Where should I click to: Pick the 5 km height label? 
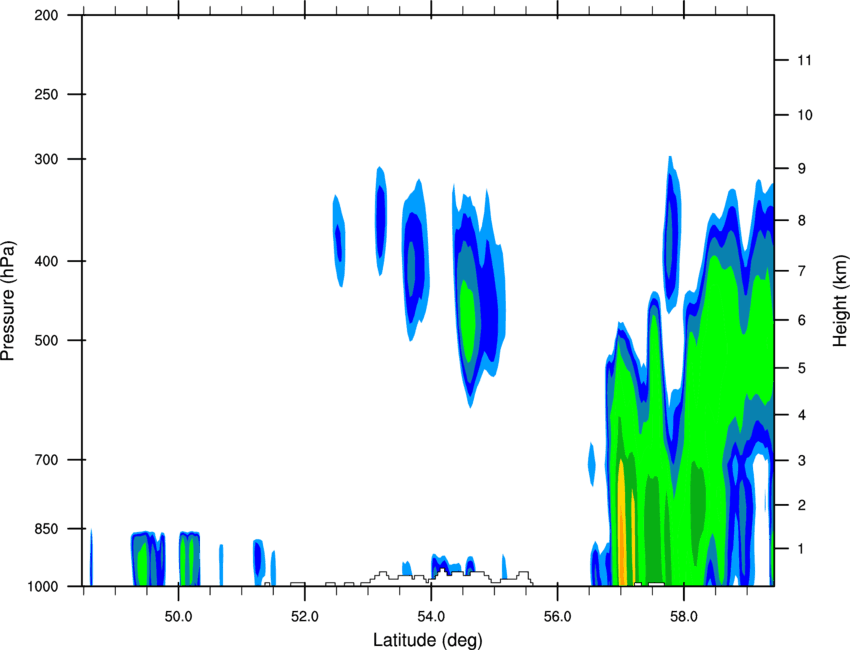(802, 368)
